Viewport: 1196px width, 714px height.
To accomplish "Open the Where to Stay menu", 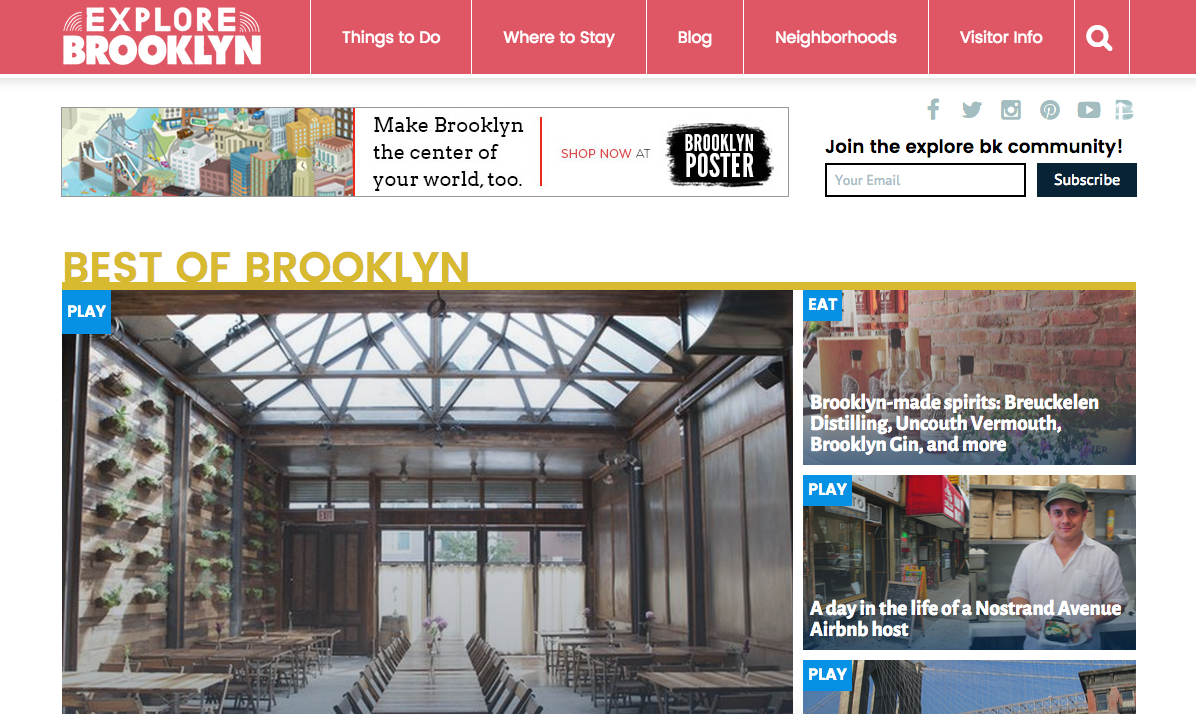I will (x=558, y=37).
